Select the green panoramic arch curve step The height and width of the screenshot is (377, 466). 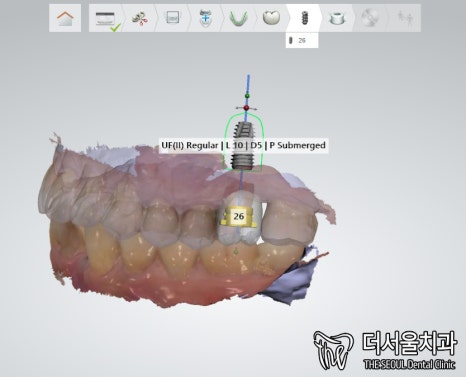238,18
